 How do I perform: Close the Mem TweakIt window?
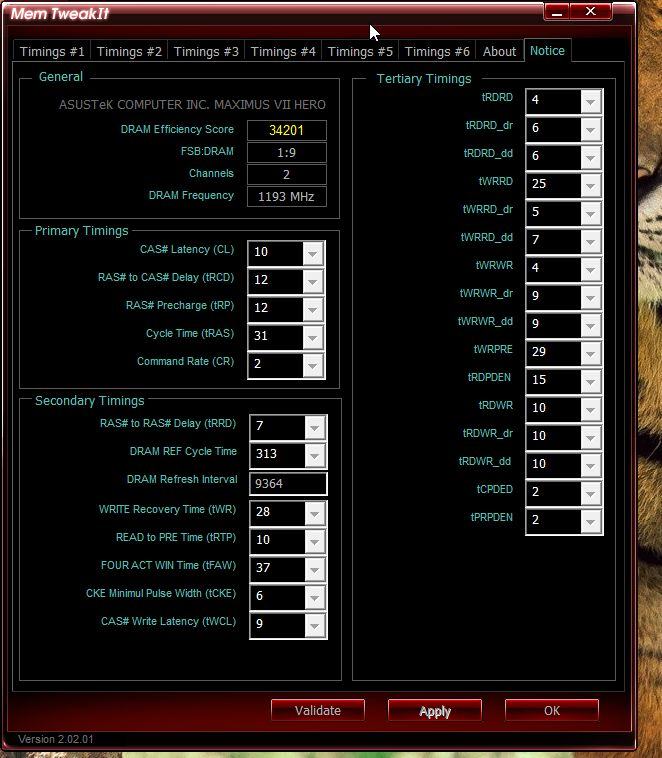591,12
